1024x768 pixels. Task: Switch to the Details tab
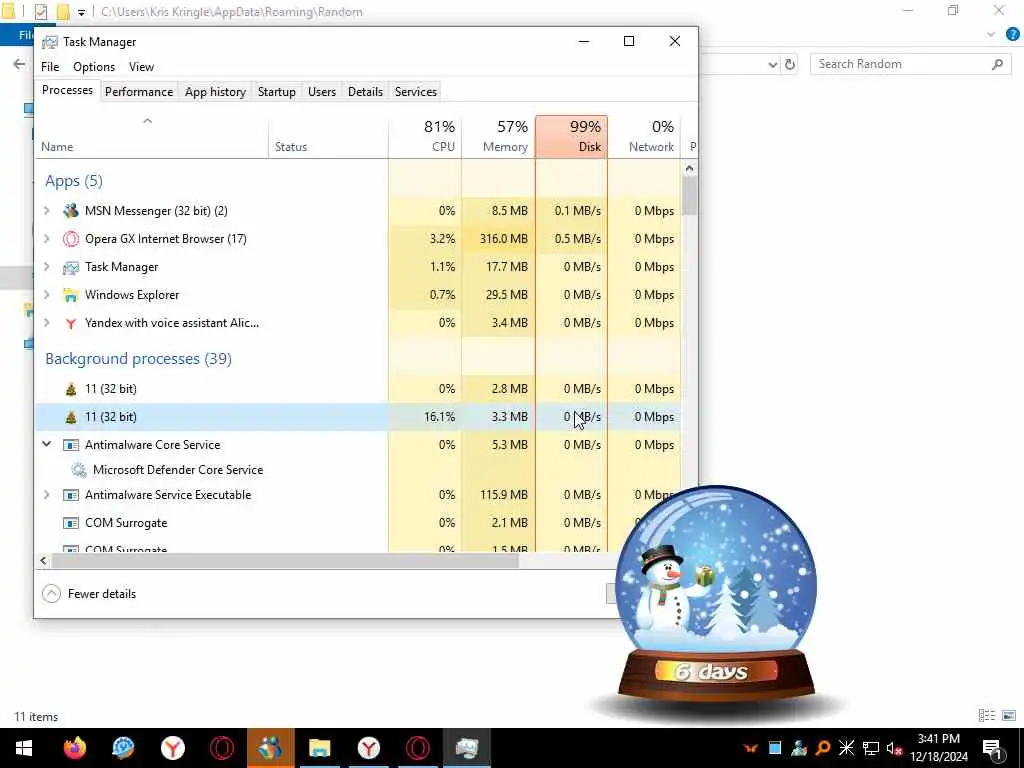click(365, 92)
